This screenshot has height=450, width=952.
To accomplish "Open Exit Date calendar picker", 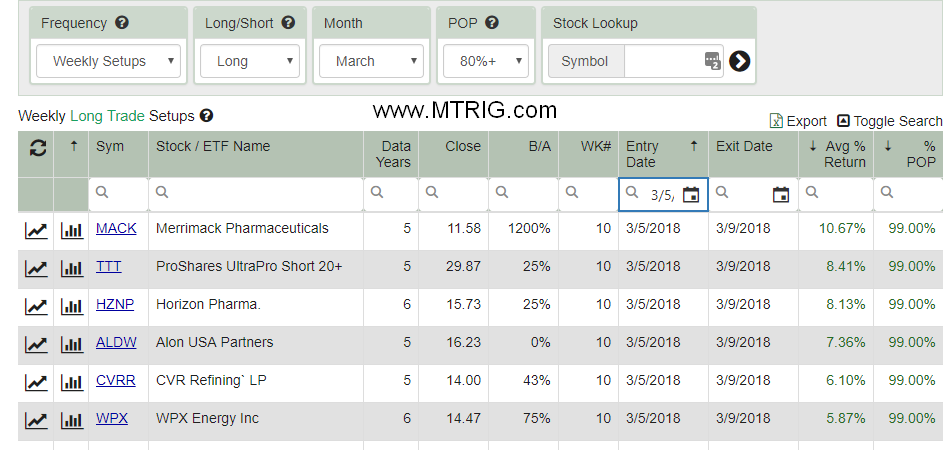I will coord(781,195).
